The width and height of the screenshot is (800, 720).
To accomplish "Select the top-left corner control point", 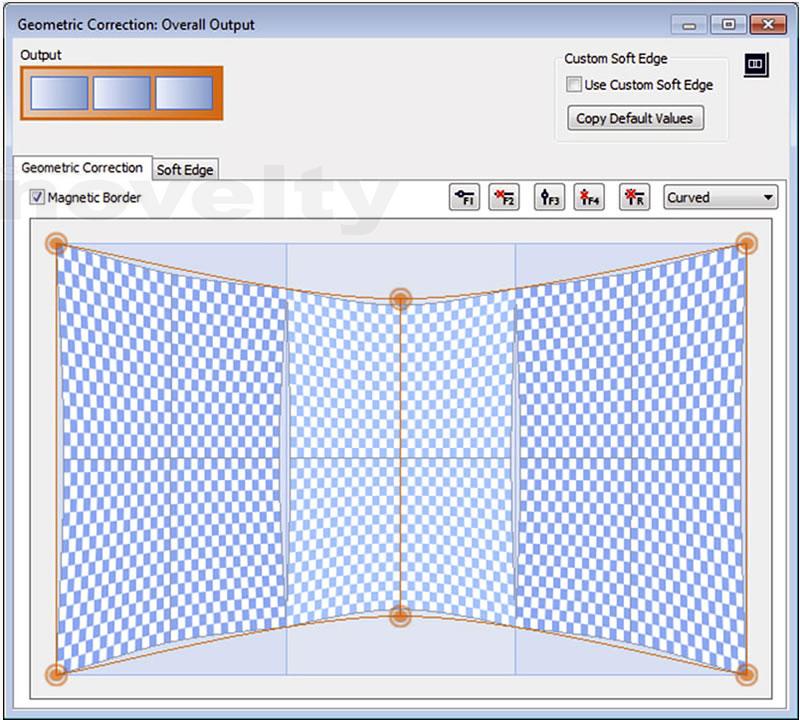I will tap(57, 243).
